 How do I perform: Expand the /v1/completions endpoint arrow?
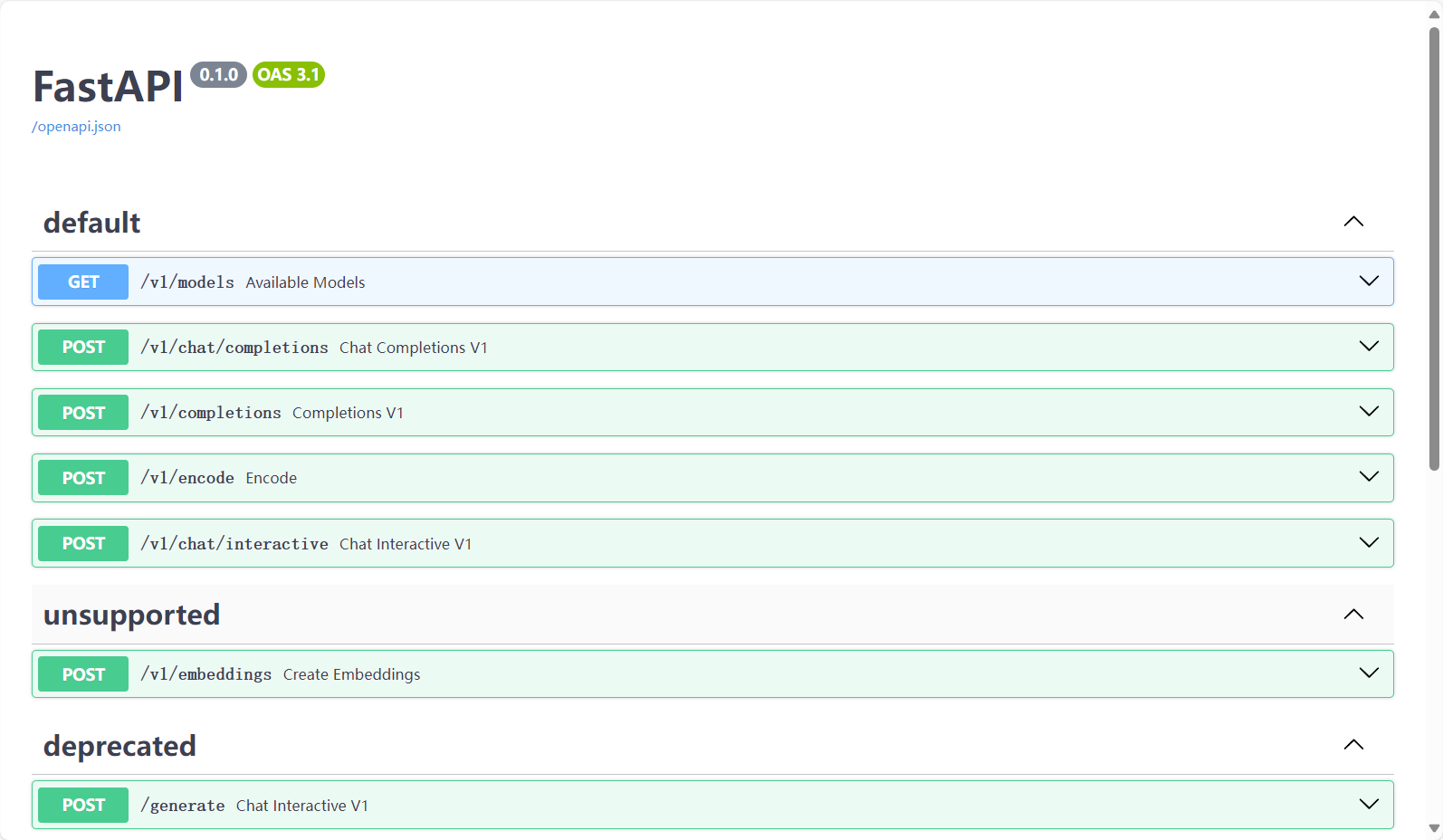point(1369,412)
